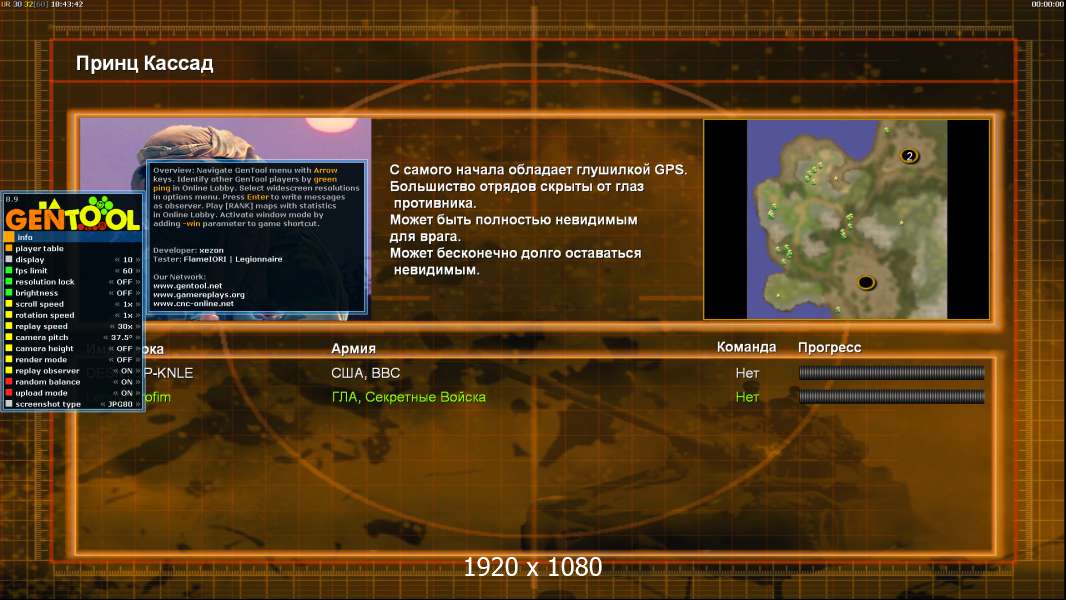Select the screenshot type label
The height and width of the screenshot is (600, 1066).
click(48, 404)
